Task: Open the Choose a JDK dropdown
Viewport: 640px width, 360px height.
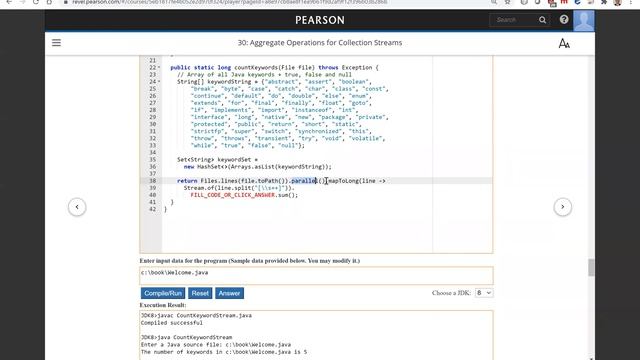Action: point(484,293)
